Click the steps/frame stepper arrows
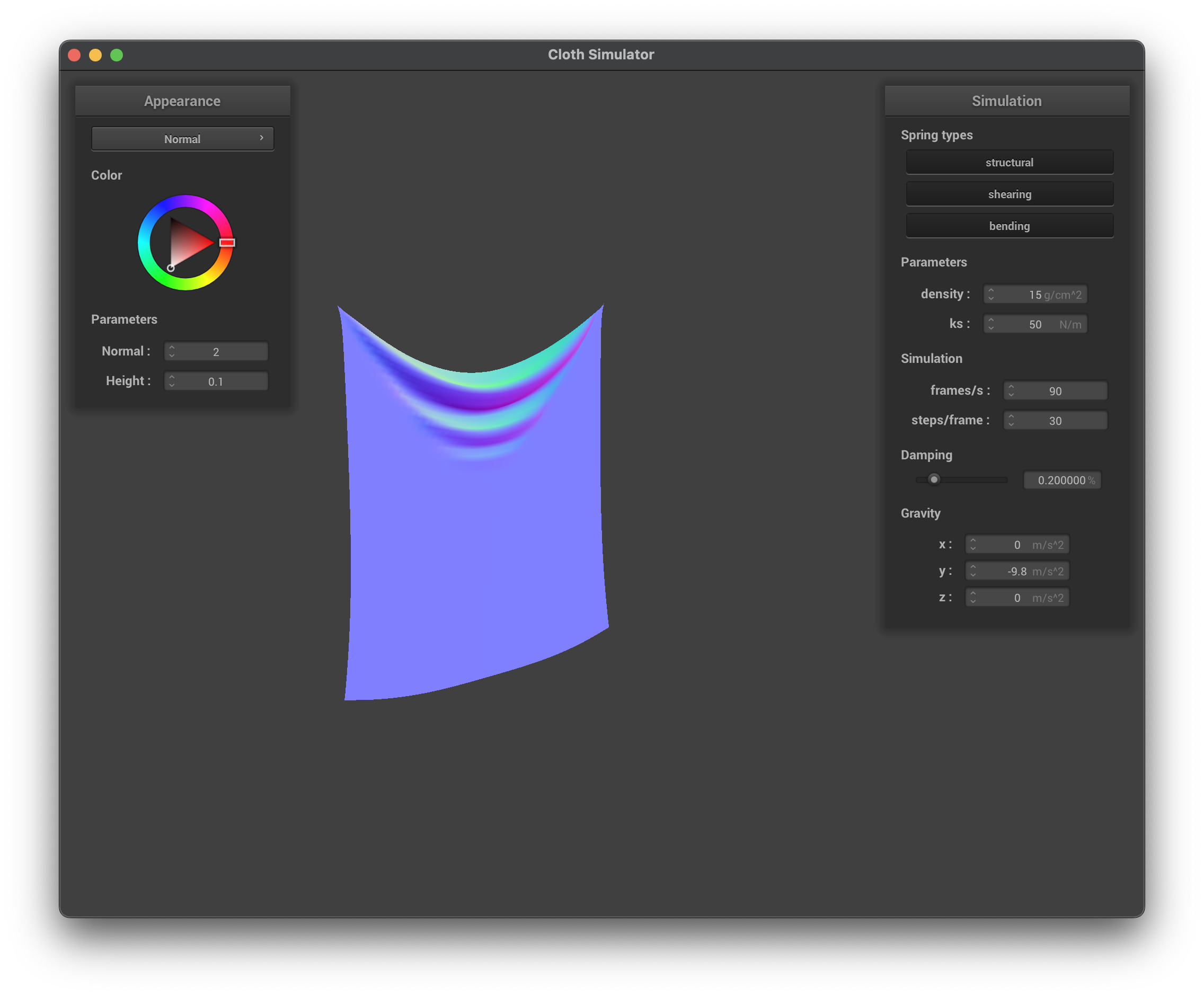 (x=1011, y=421)
